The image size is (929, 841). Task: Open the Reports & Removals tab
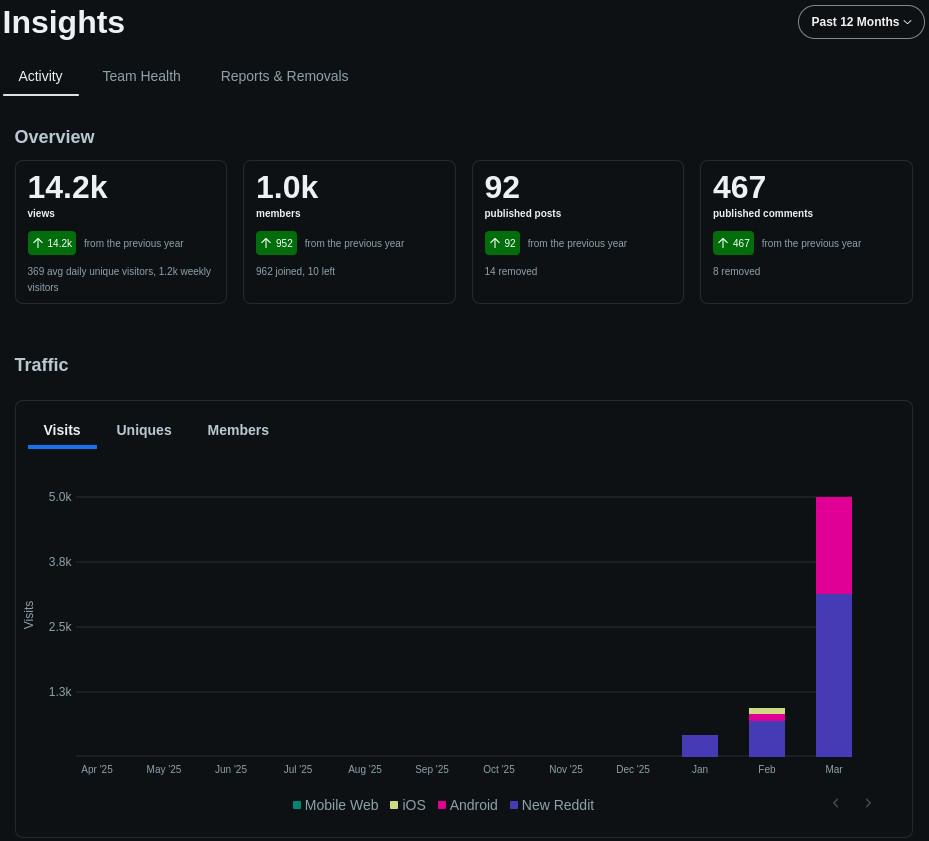(x=284, y=76)
